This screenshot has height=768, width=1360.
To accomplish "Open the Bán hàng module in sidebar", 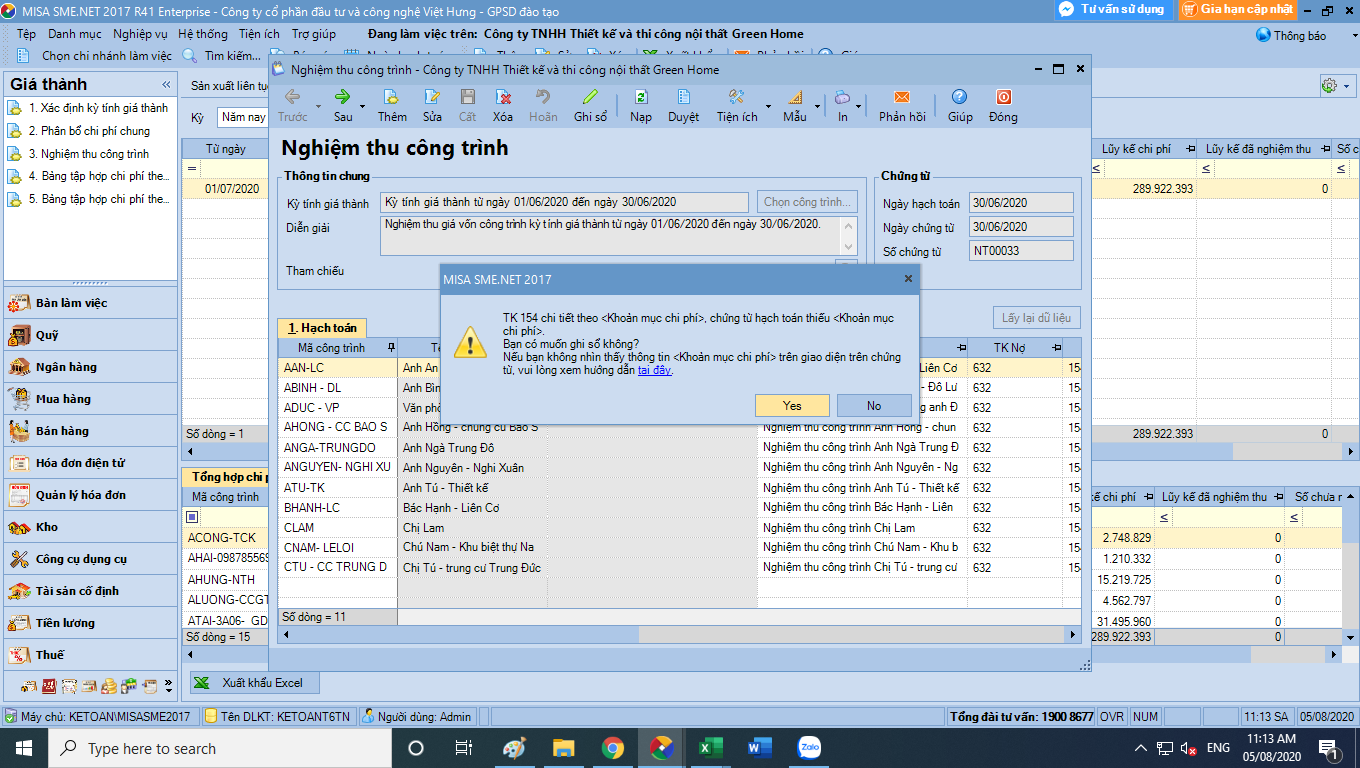I will 90,431.
